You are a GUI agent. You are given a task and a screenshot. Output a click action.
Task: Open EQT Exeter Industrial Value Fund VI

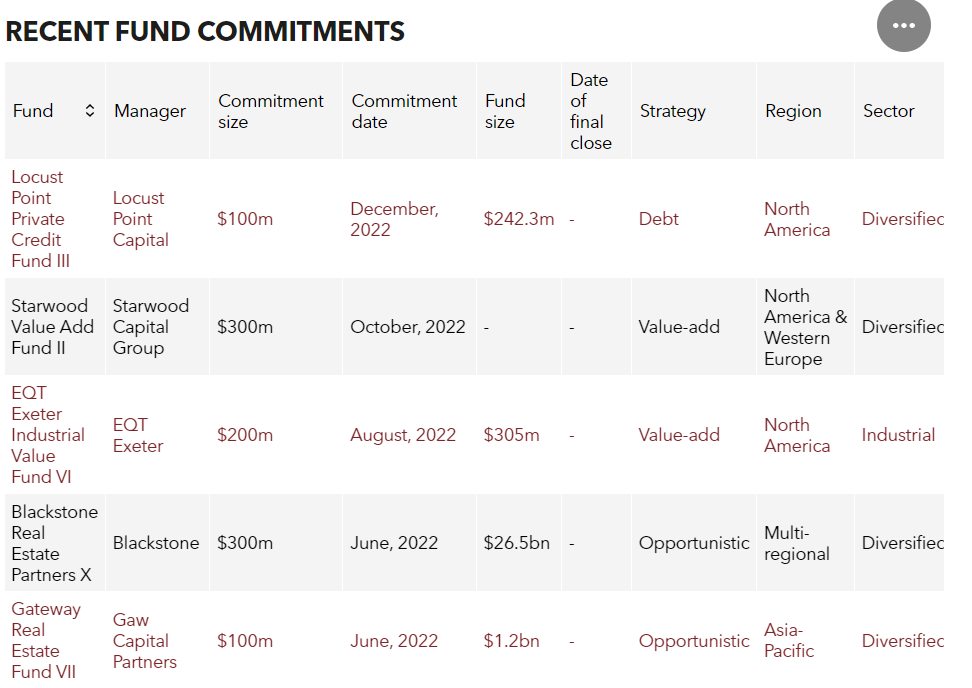click(48, 435)
